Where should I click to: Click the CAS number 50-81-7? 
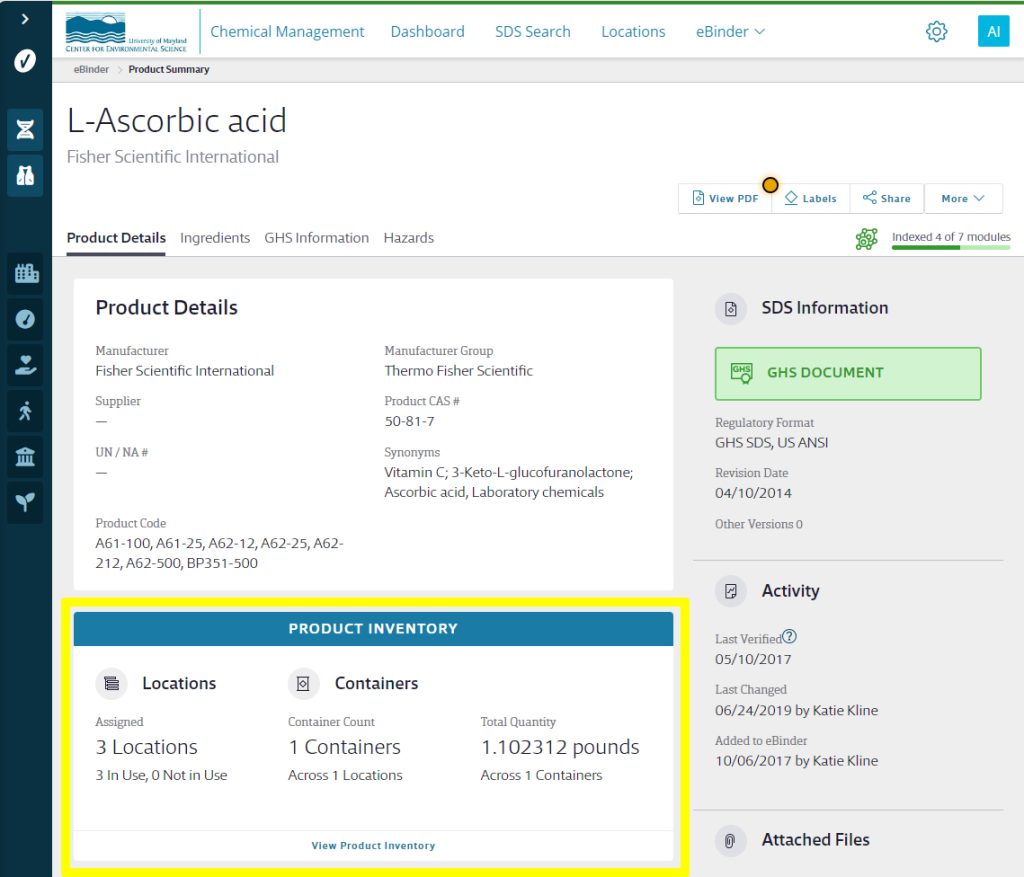409,421
